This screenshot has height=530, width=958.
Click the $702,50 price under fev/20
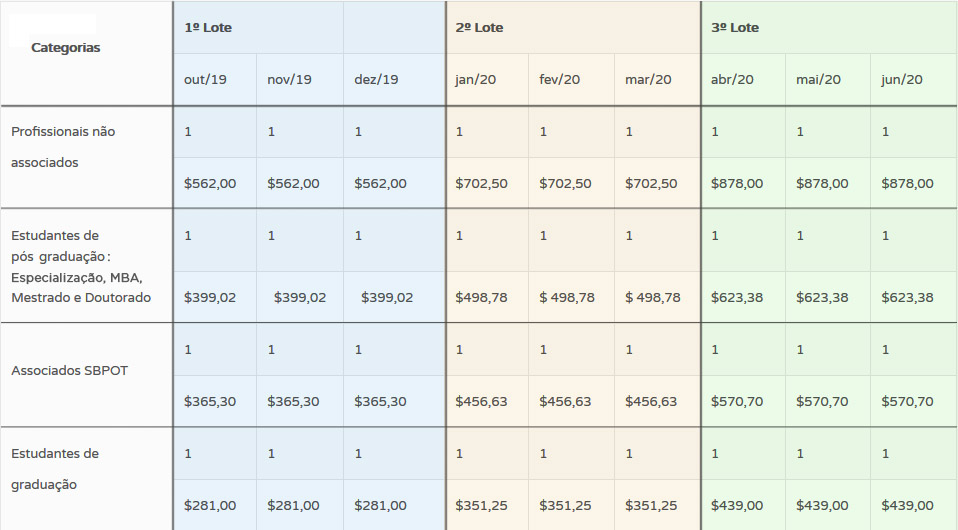565,183
